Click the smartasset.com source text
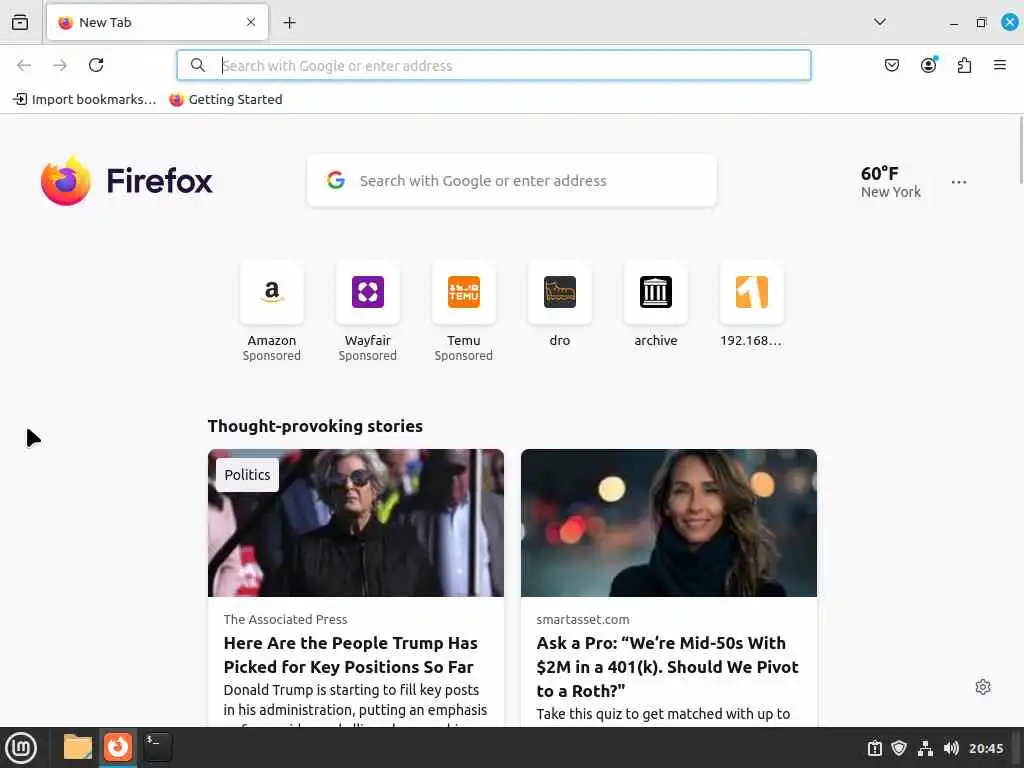Viewport: 1024px width, 768px height. click(x=583, y=619)
